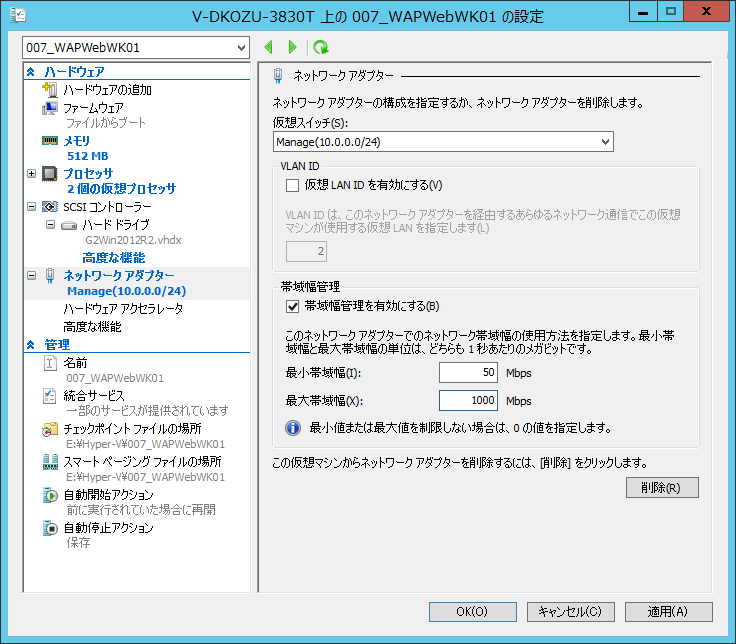Click 2 個の仮想プロセッサ text
The height and width of the screenshot is (644, 736).
(122, 189)
